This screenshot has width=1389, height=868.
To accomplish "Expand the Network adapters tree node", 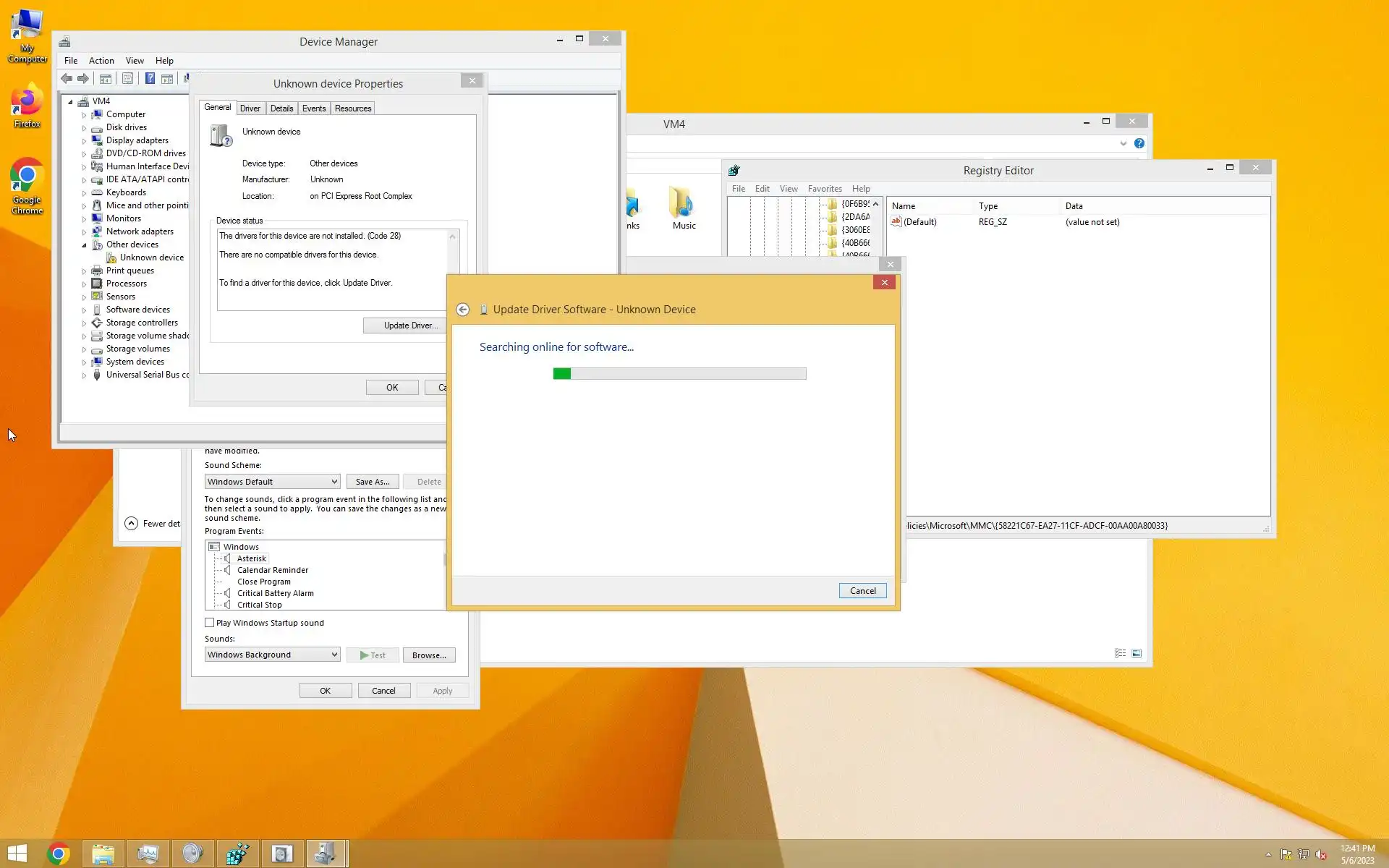I will [84, 232].
